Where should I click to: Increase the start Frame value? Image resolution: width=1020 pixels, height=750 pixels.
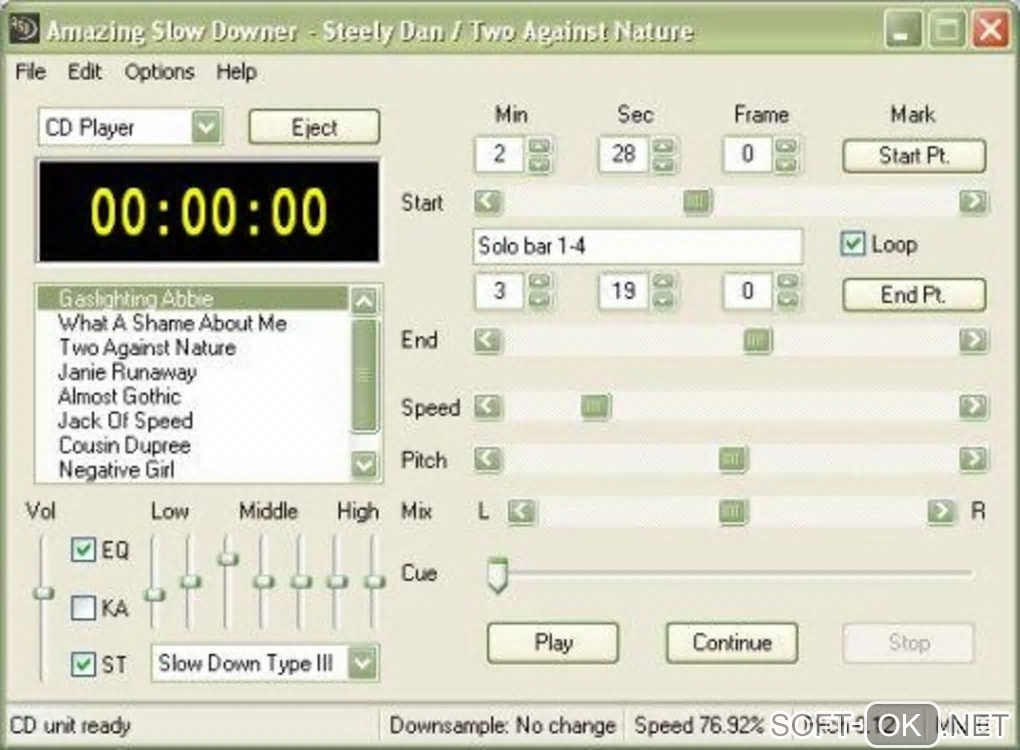tap(786, 146)
